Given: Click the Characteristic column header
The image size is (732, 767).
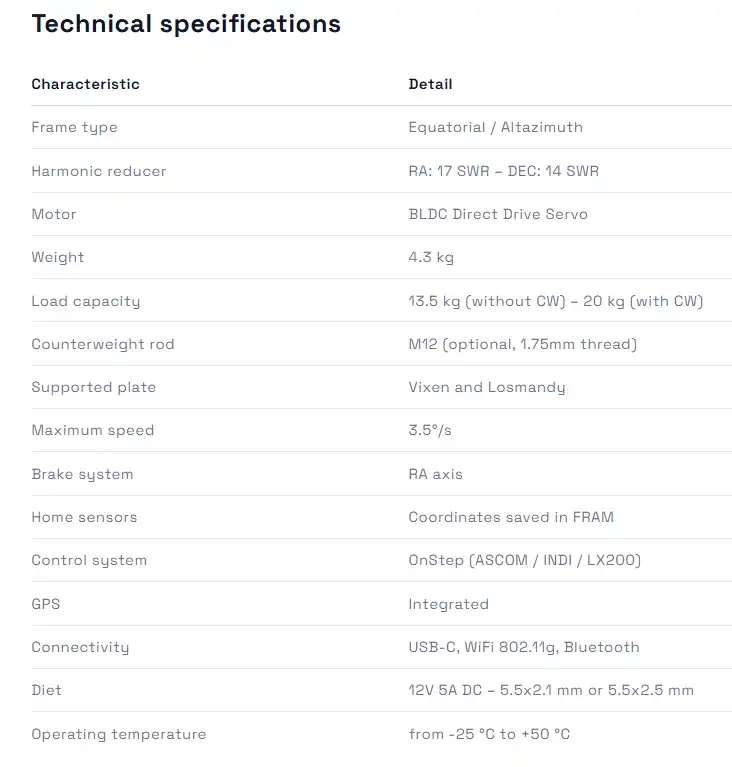Looking at the screenshot, I should pos(85,84).
